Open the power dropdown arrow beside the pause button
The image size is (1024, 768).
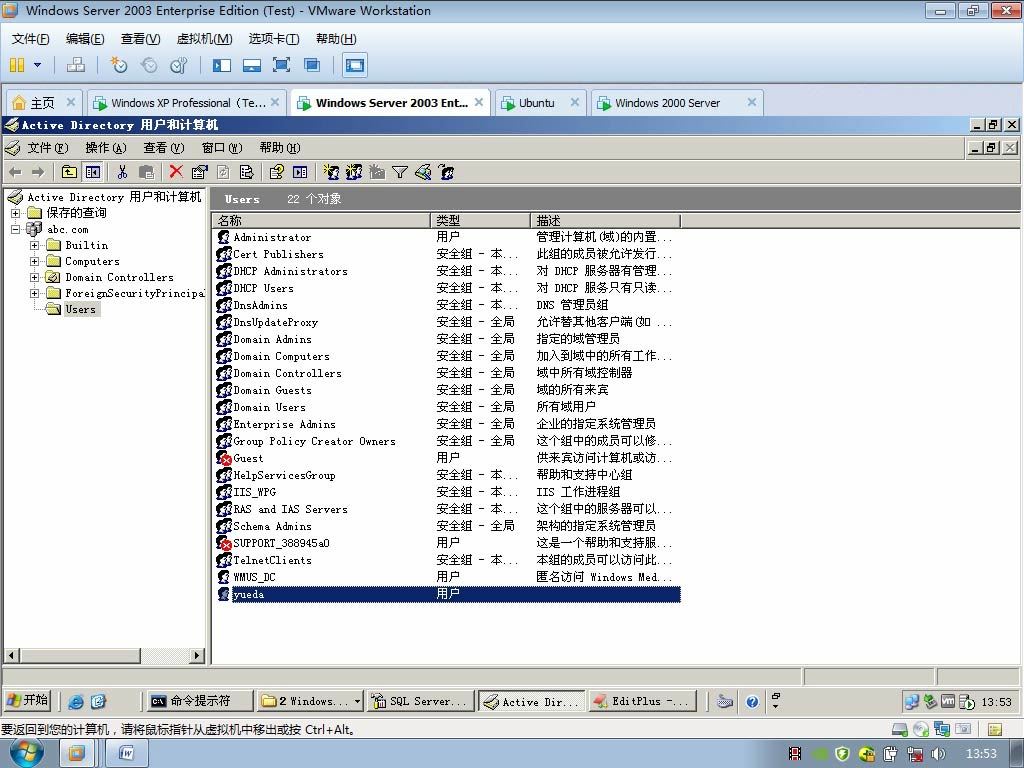click(37, 65)
